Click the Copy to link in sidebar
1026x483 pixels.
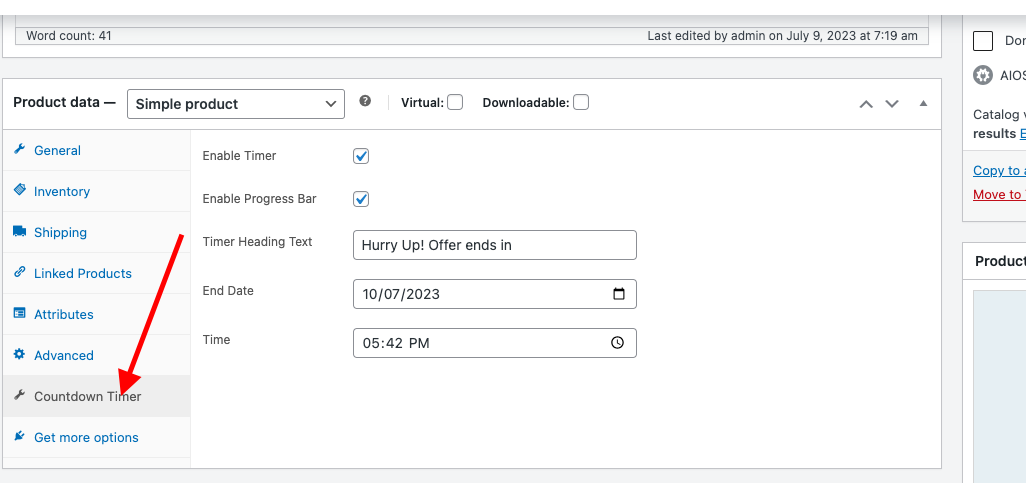point(999,170)
